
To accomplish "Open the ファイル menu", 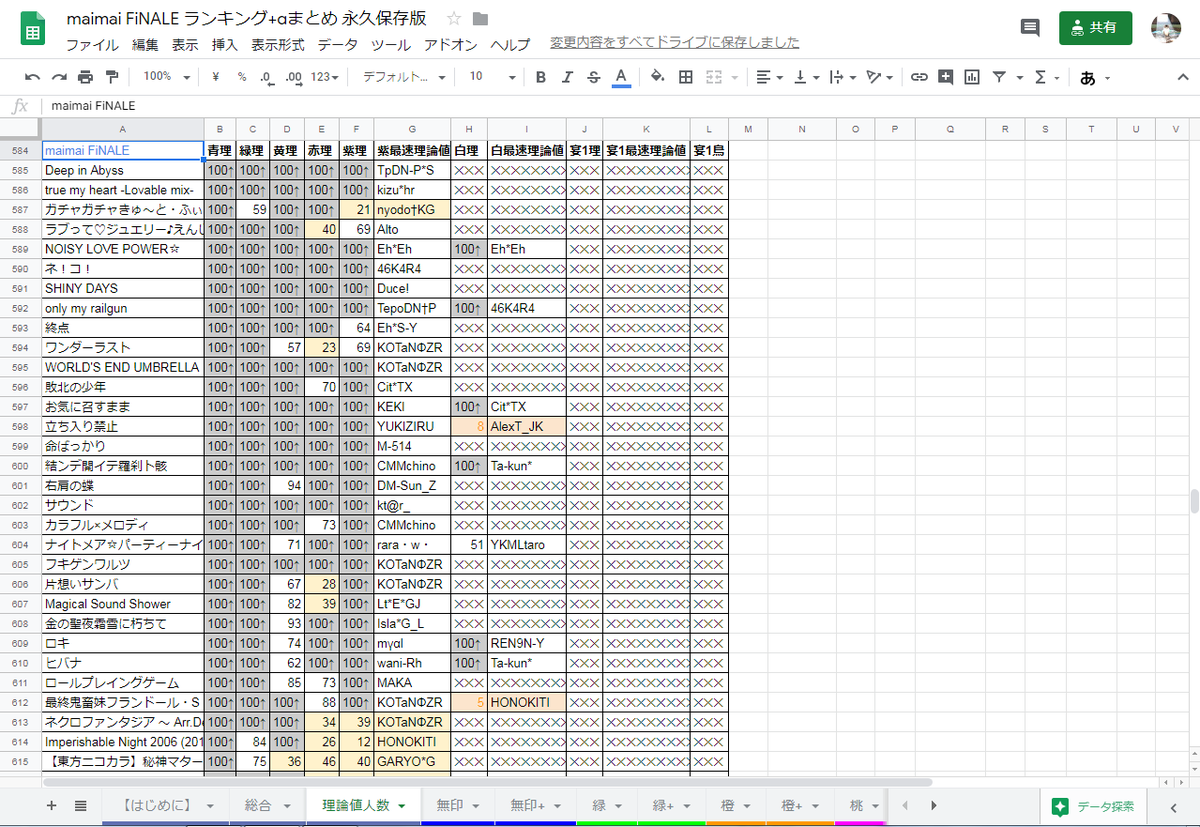I will [92, 44].
